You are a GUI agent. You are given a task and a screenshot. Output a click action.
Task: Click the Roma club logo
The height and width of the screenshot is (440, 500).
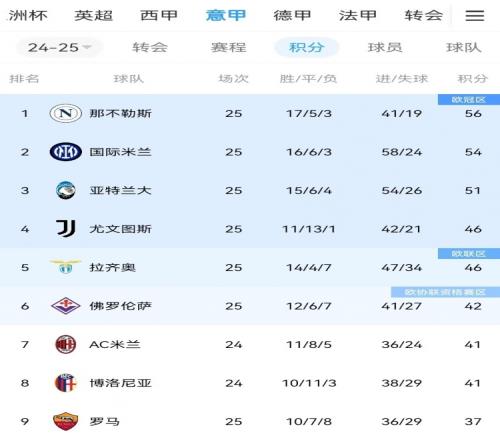(x=66, y=421)
